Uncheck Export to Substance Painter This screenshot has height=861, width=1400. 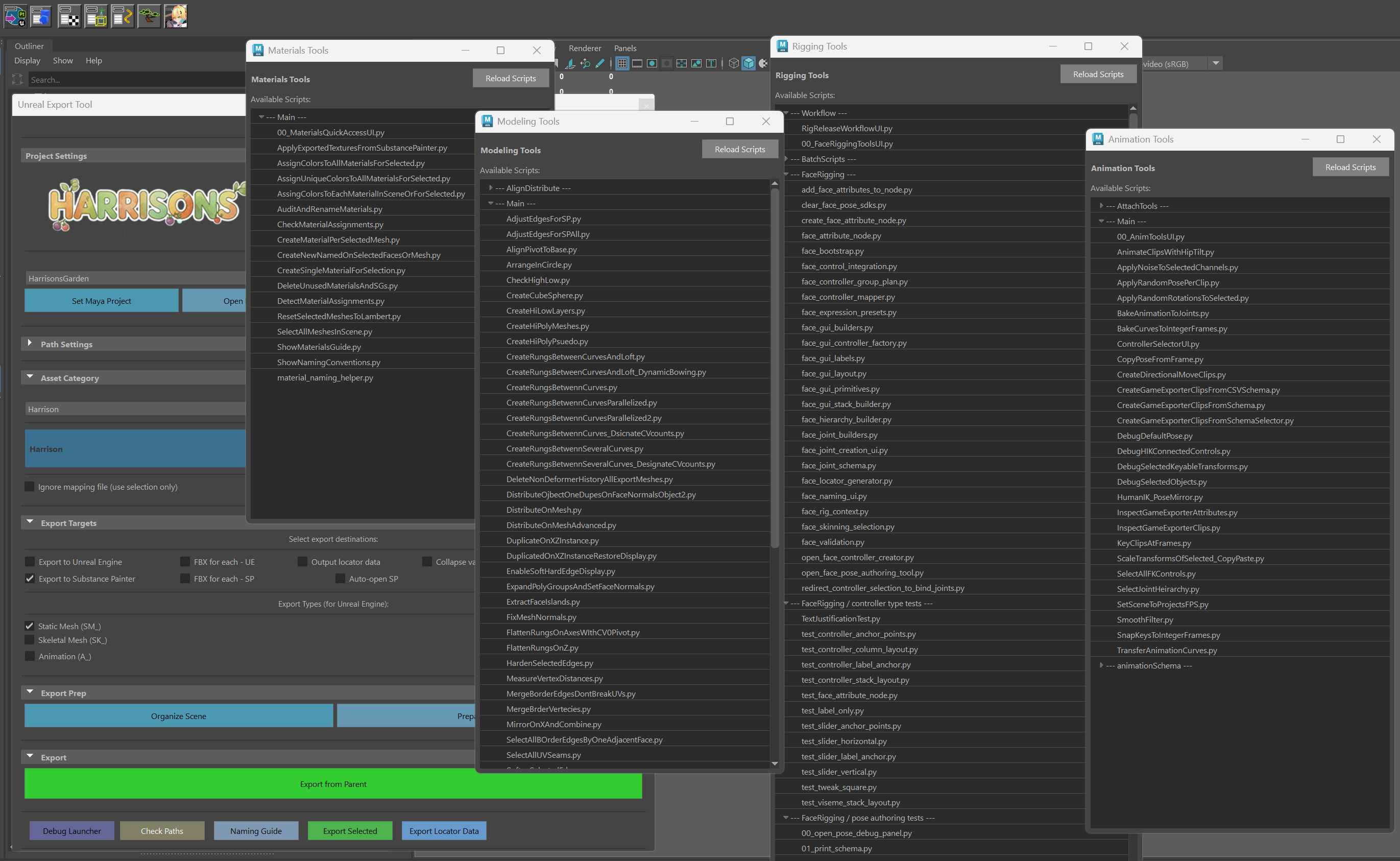point(30,579)
